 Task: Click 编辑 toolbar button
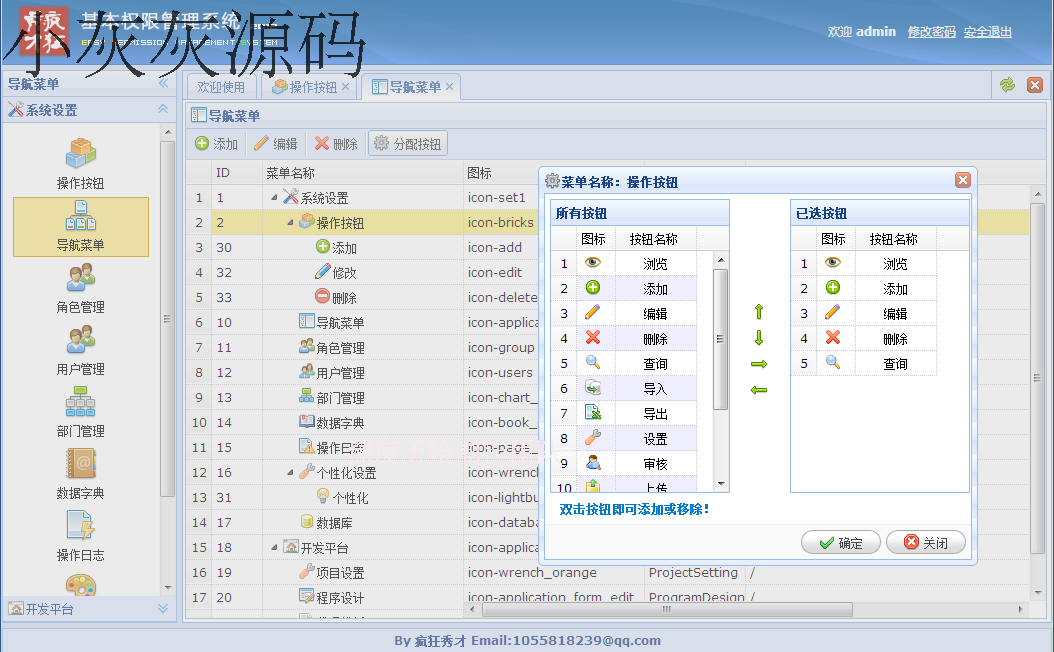pos(276,144)
